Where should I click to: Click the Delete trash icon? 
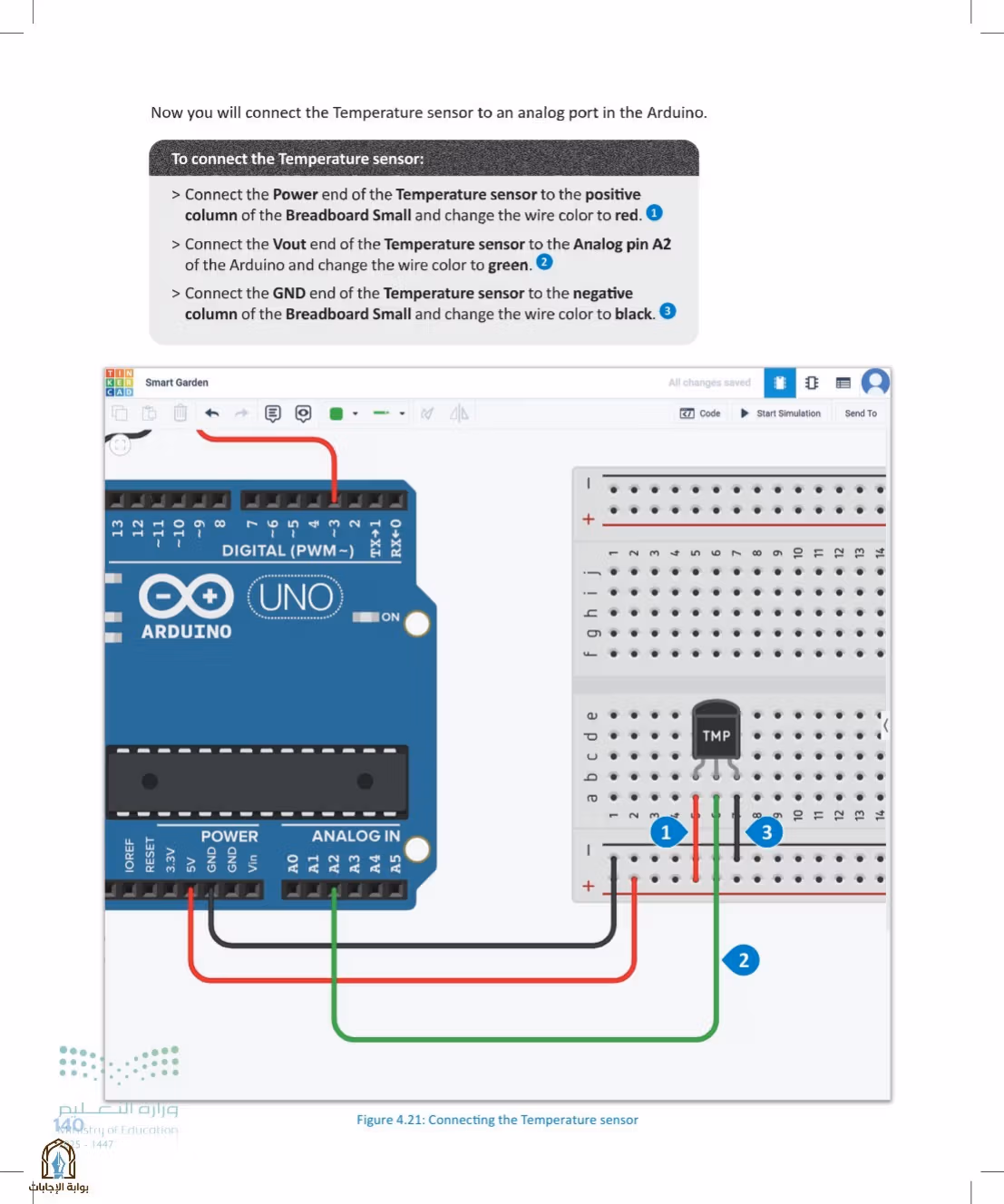point(180,413)
